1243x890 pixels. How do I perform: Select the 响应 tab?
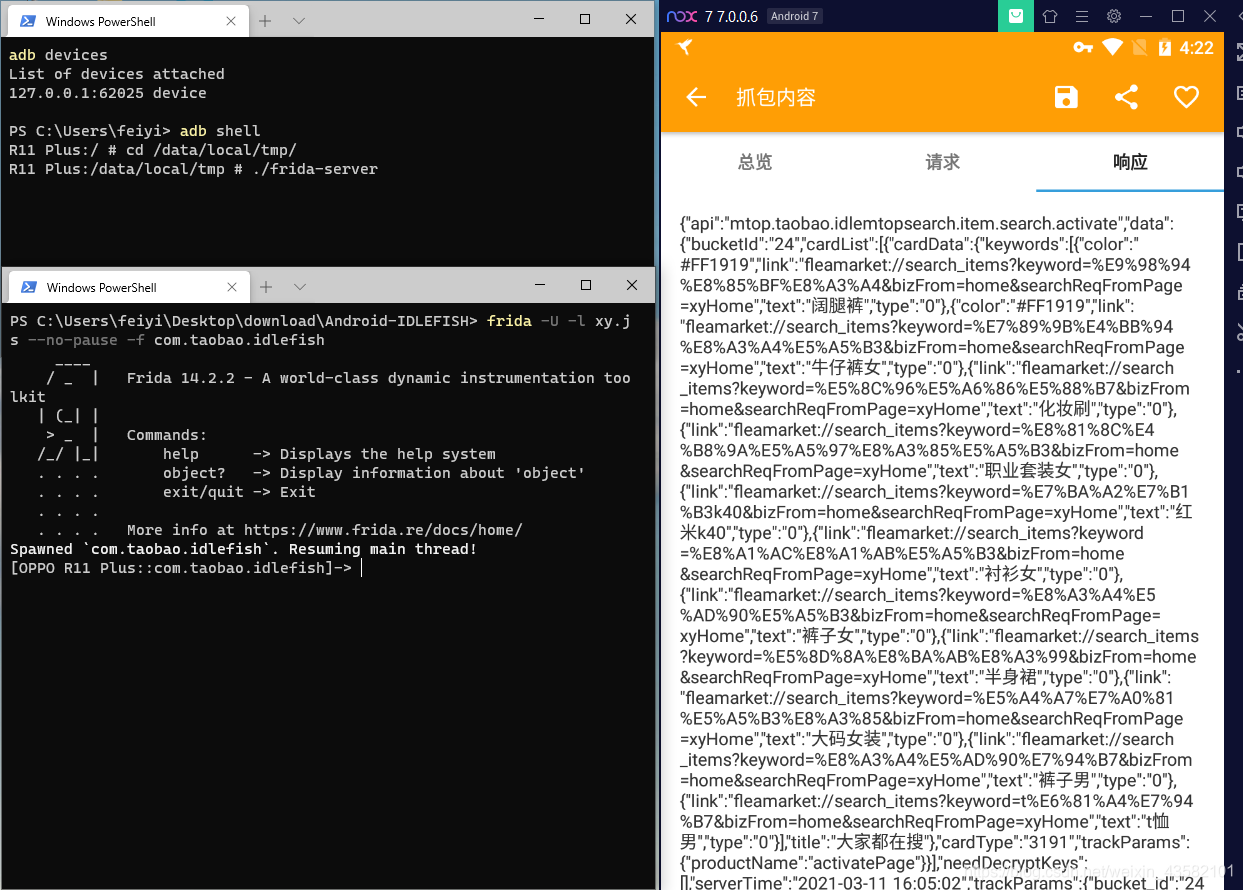[x=1130, y=162]
